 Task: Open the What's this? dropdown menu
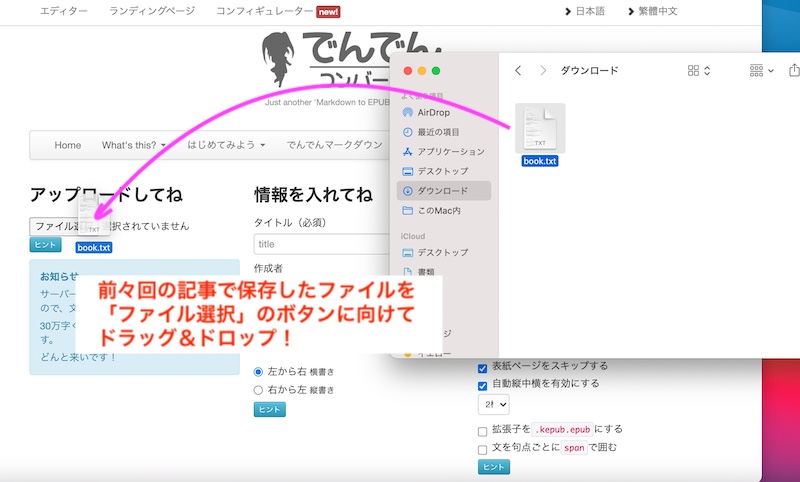coord(134,145)
